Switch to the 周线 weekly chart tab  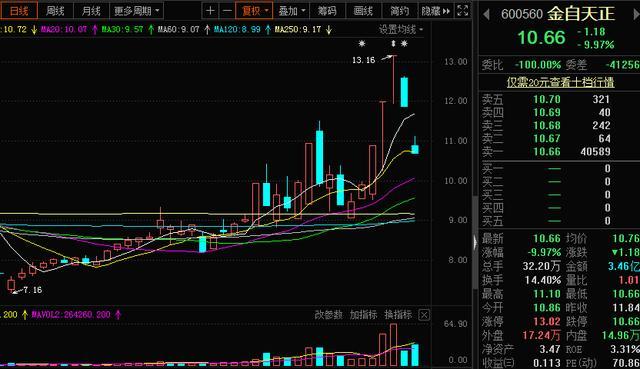(55, 11)
